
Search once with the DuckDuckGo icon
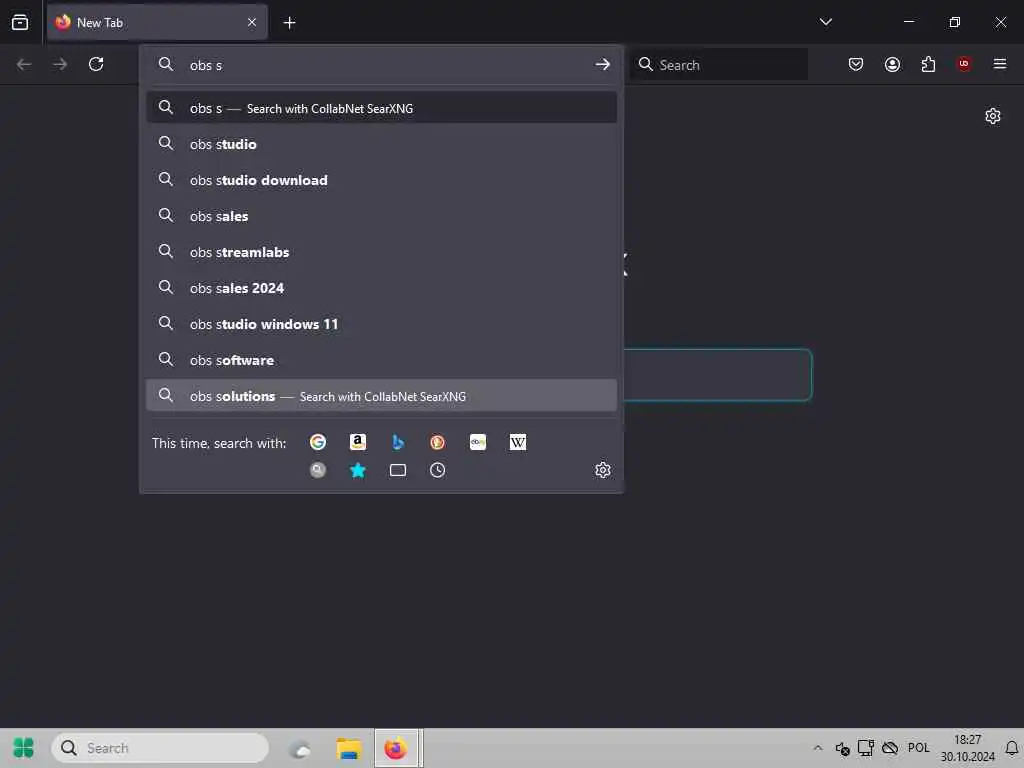(438, 442)
